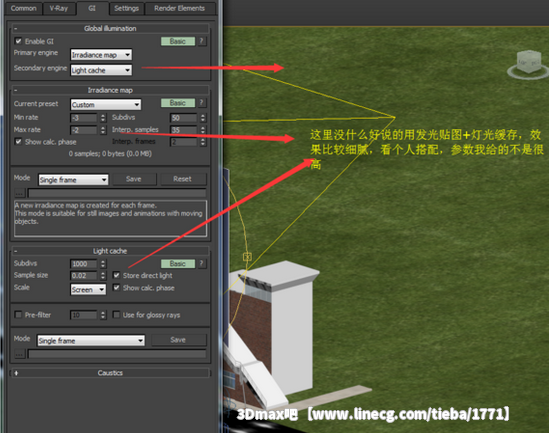This screenshot has height=433, width=549.
Task: Browse light cache file with ellipsis button
Action: [x=19, y=354]
